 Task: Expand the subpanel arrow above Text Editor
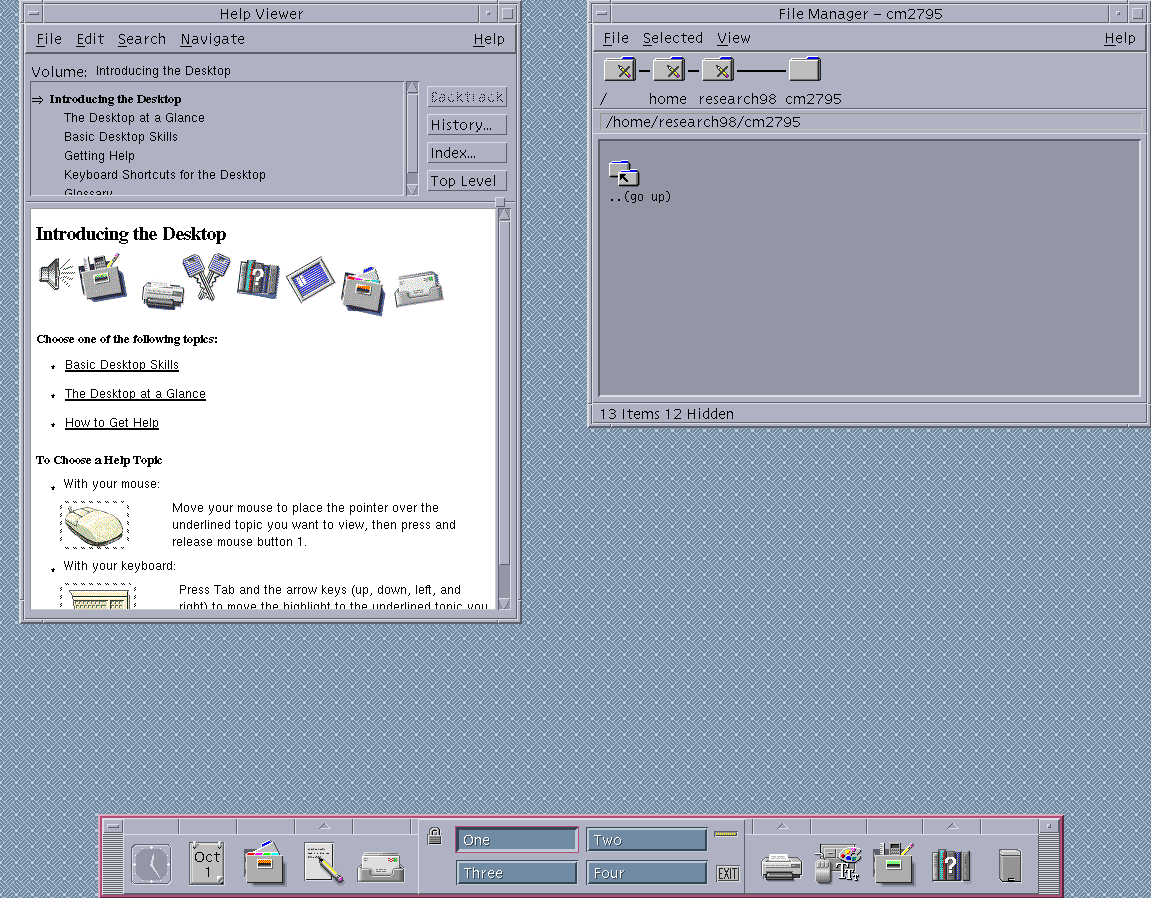pos(324,826)
